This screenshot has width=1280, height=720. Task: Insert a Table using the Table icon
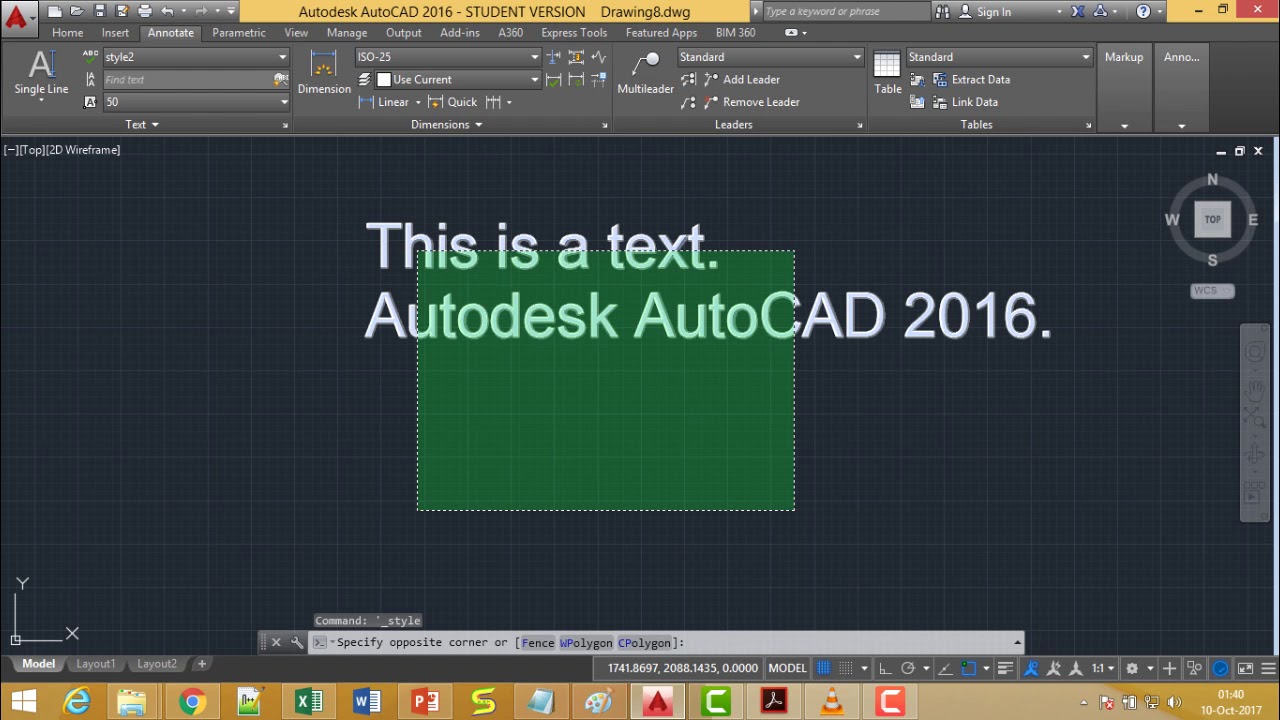pos(887,72)
